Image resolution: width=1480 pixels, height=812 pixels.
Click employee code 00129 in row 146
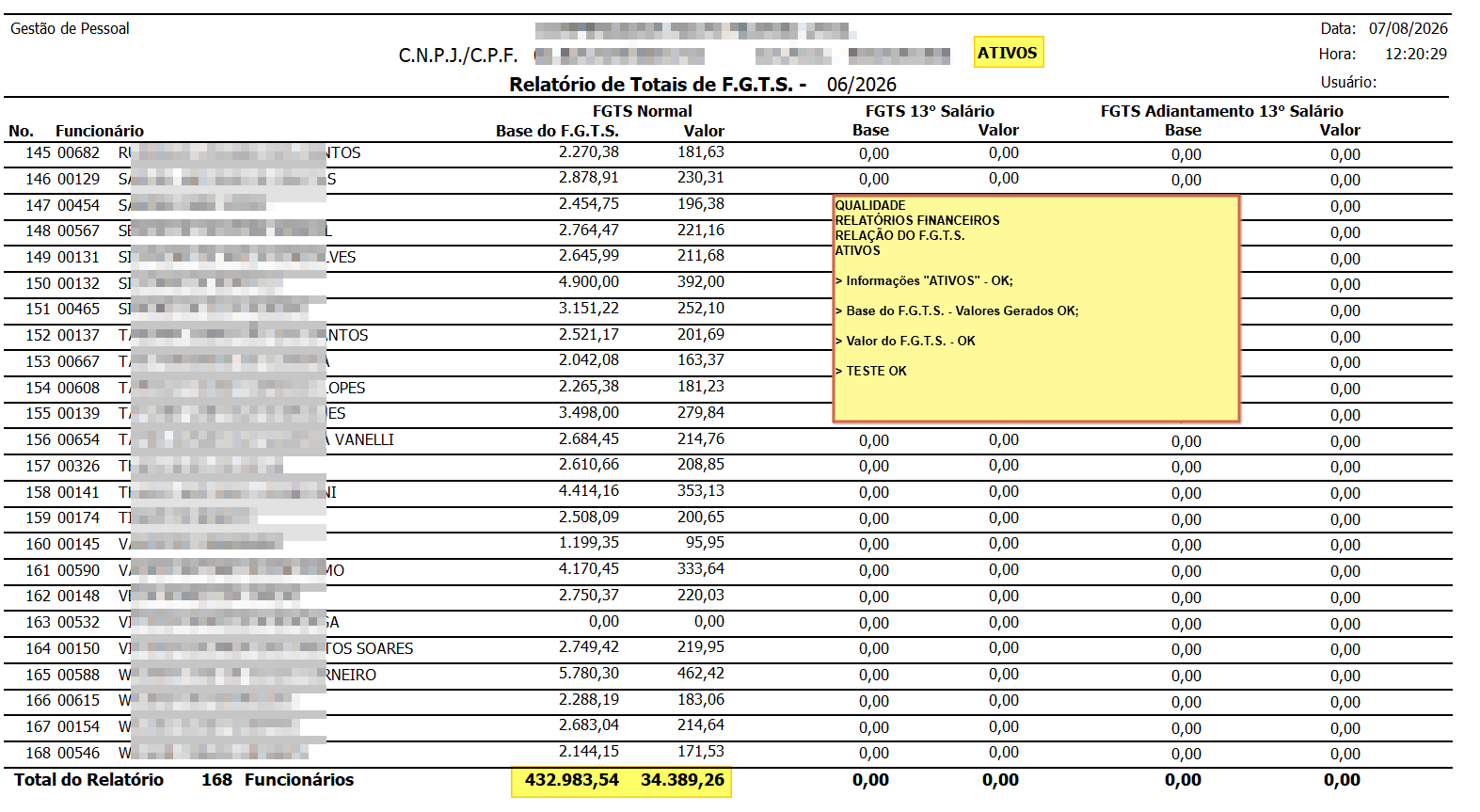pos(78,179)
